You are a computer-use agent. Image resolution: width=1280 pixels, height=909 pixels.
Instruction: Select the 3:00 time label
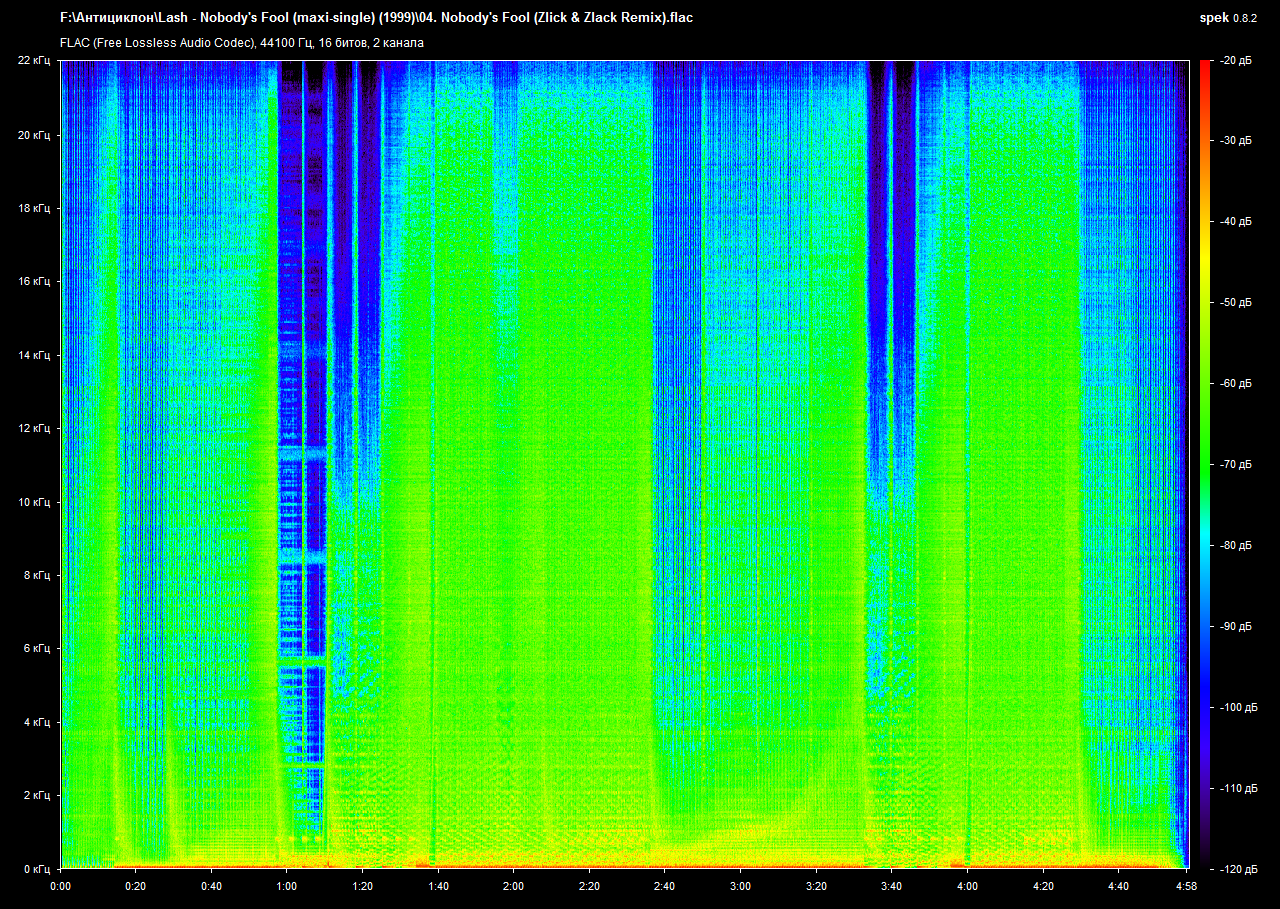[x=740, y=886]
